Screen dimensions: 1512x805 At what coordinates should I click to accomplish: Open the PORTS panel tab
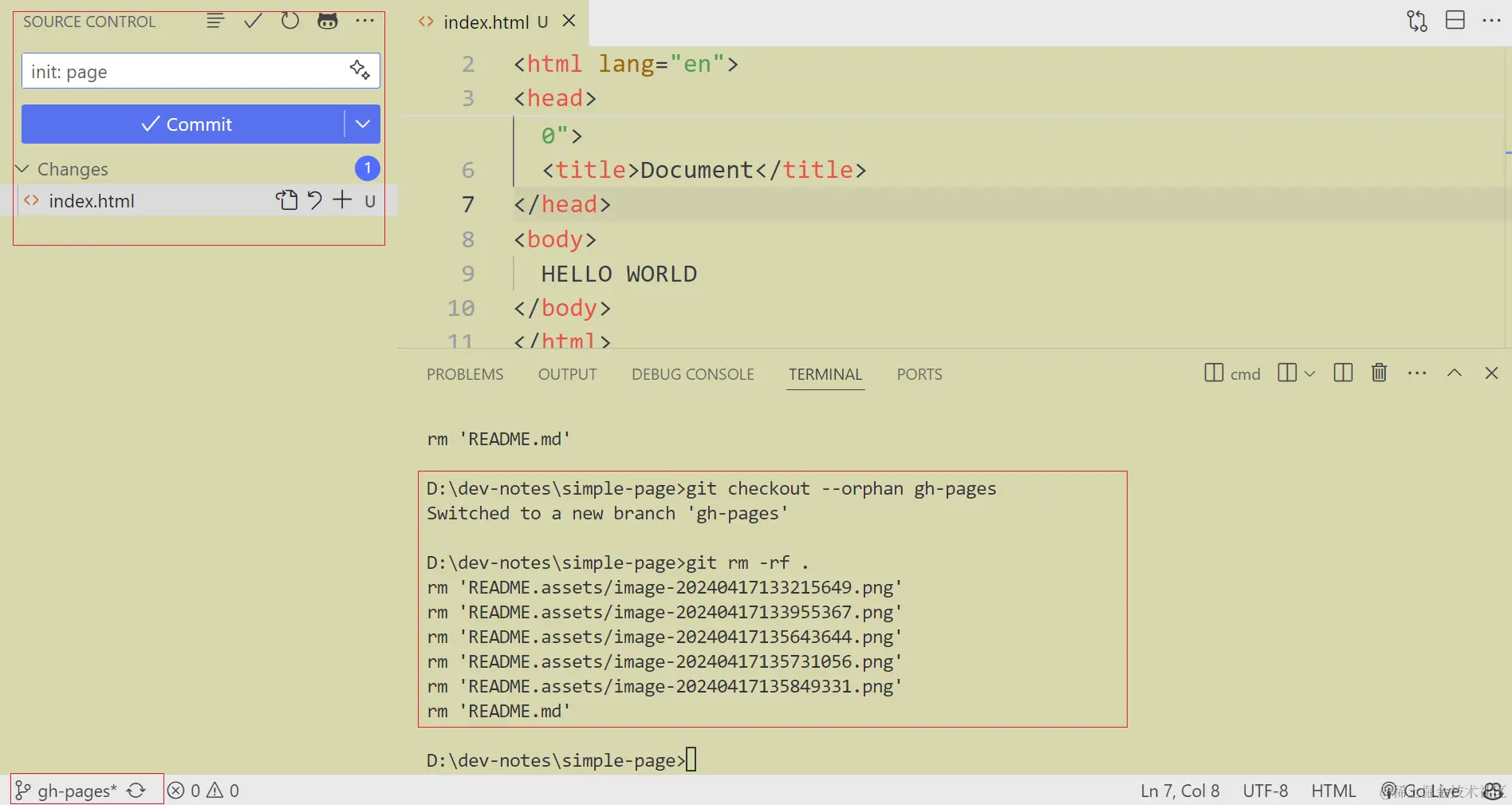click(919, 374)
